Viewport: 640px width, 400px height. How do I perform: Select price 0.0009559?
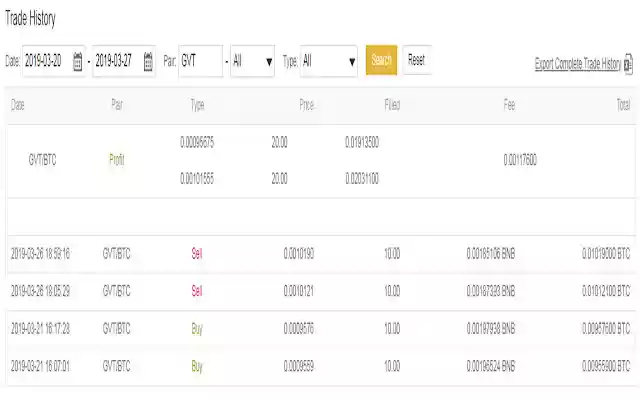[299, 366]
